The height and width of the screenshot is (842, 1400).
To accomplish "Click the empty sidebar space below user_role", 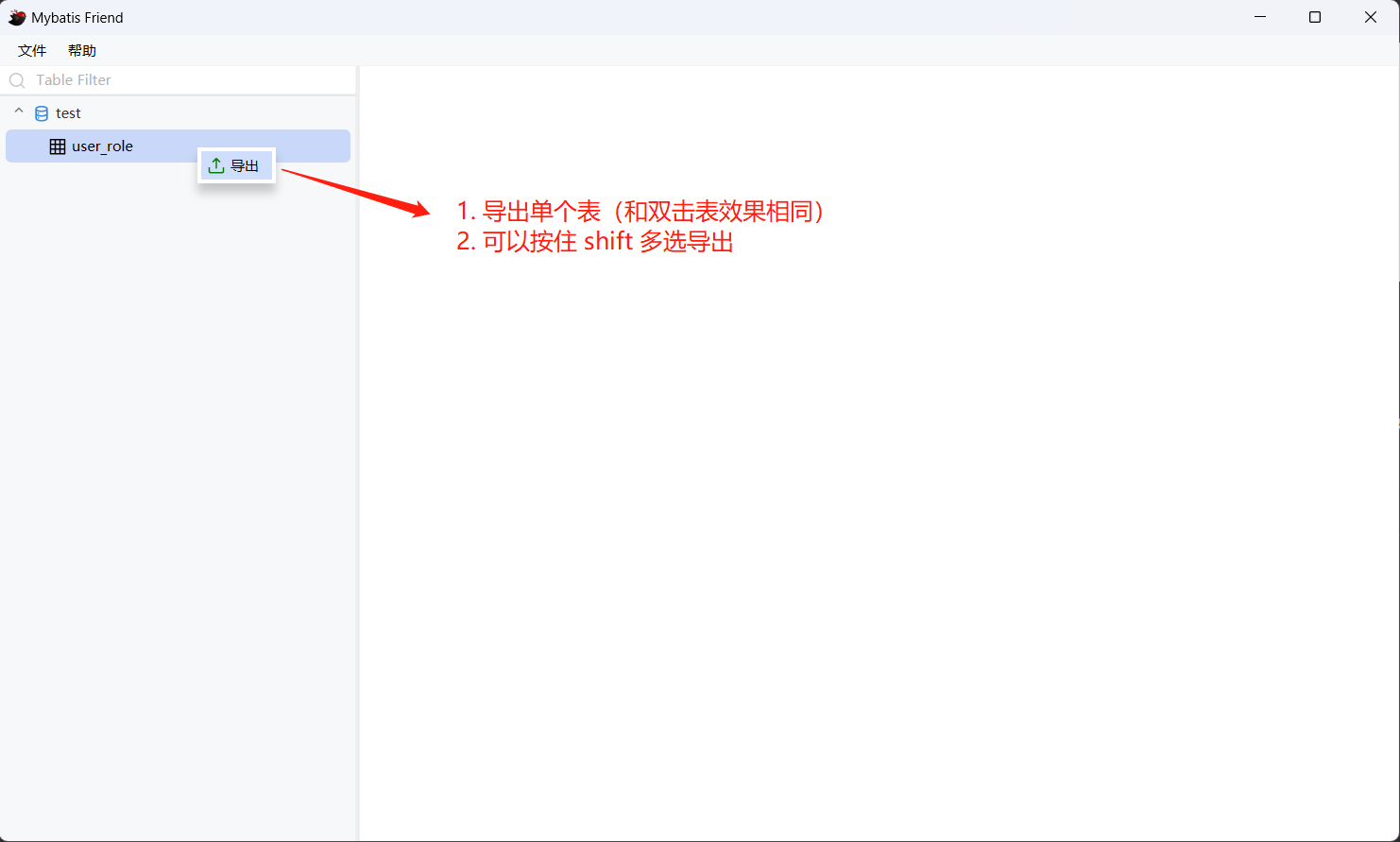I will [178, 501].
